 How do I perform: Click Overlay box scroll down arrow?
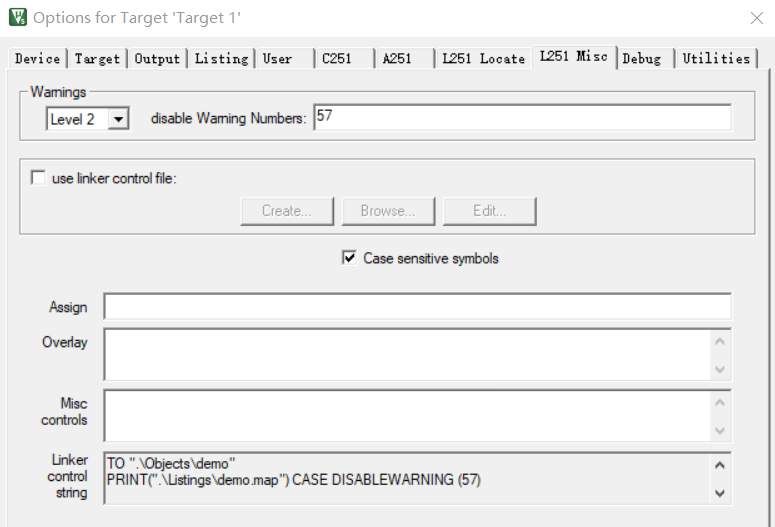tap(720, 369)
